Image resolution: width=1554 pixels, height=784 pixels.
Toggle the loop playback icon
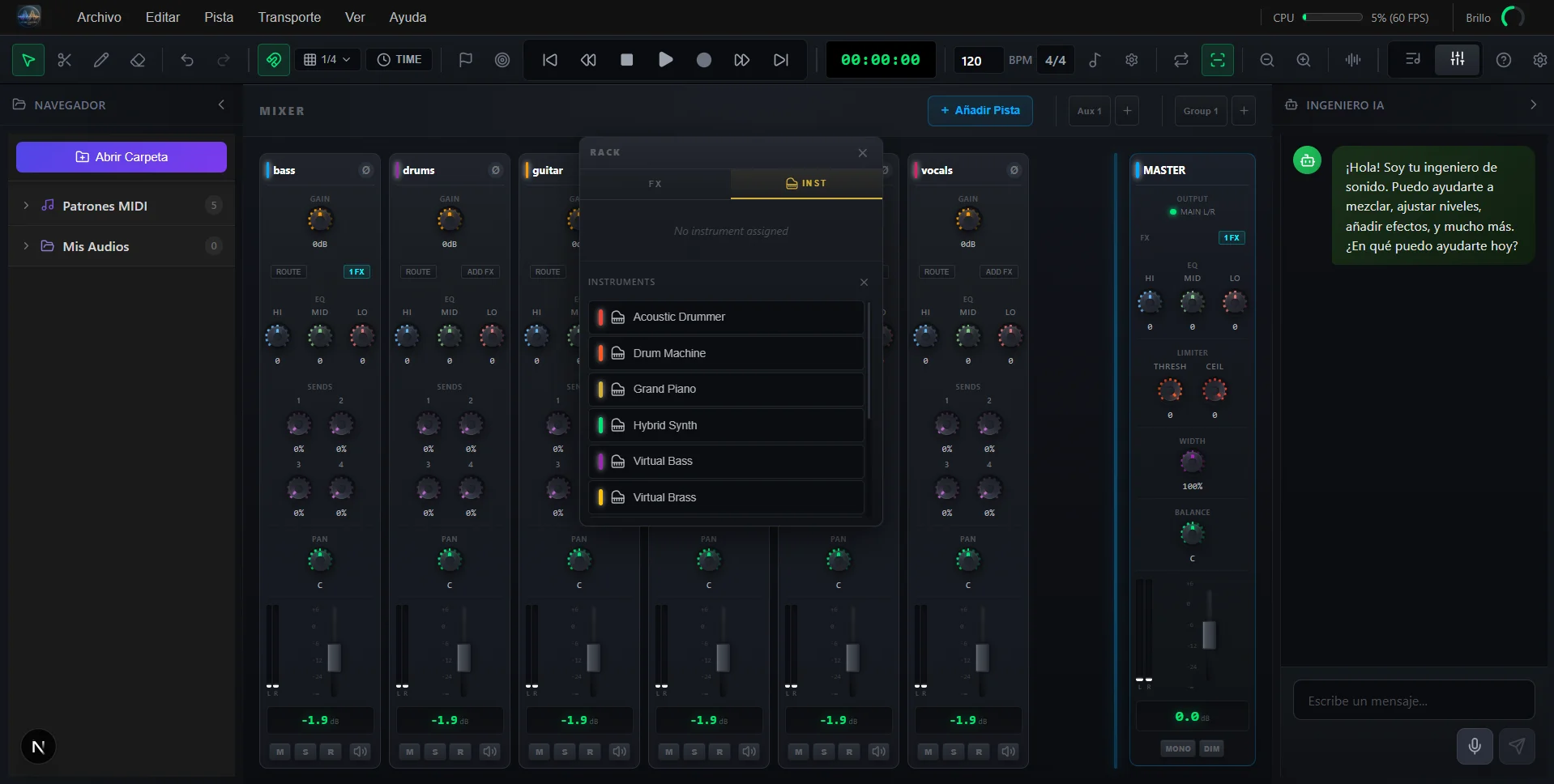1180,60
